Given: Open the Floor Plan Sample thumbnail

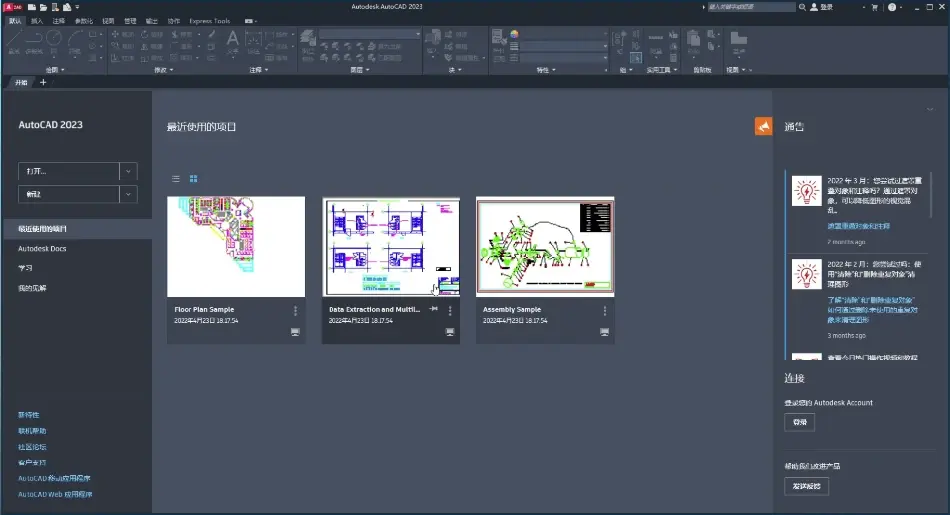Looking at the screenshot, I should click(x=236, y=247).
